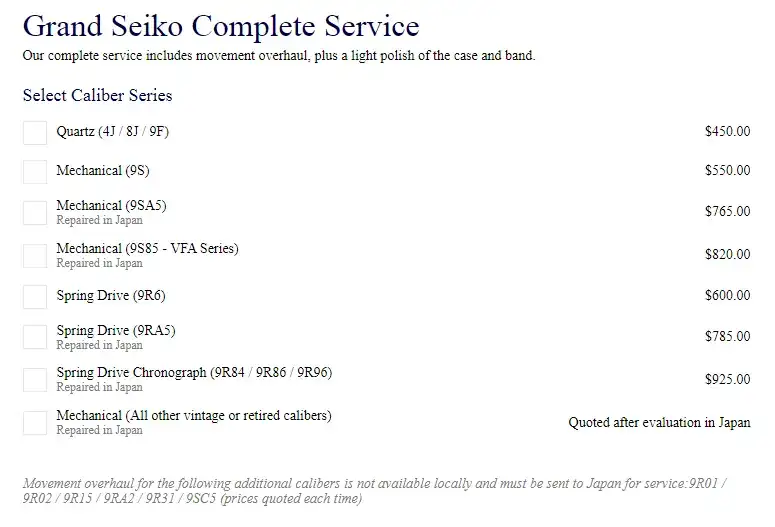The width and height of the screenshot is (775, 527).
Task: Click the $820.00 VFA Series price
Action: point(727,255)
